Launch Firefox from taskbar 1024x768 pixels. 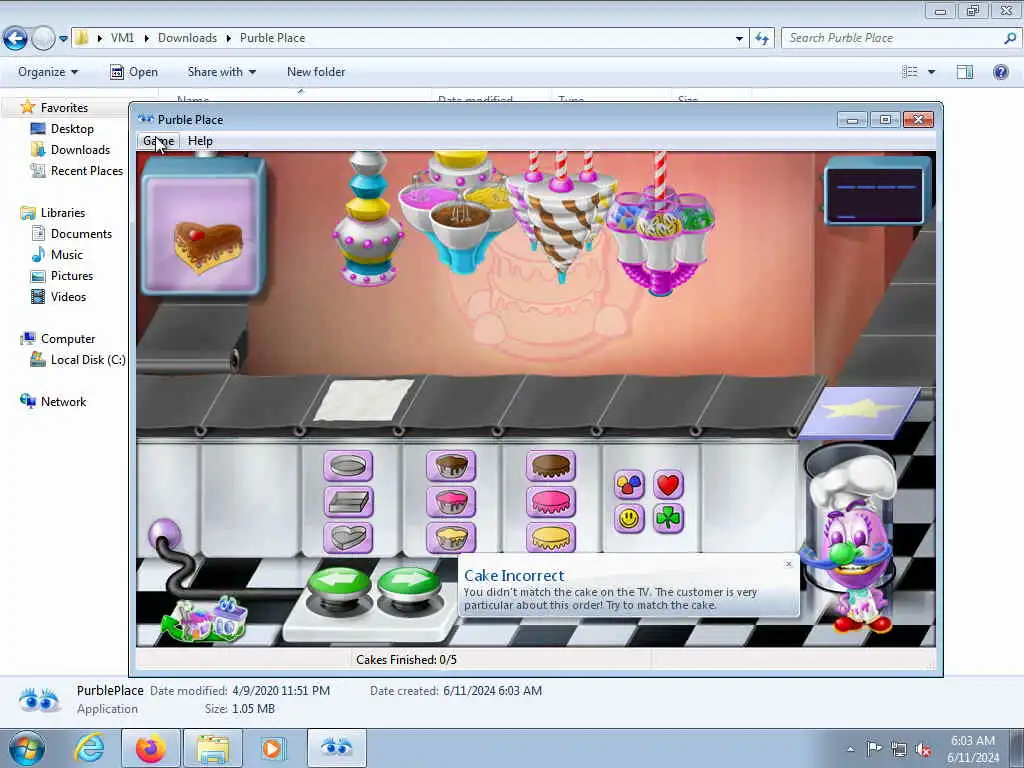pyautogui.click(x=151, y=748)
